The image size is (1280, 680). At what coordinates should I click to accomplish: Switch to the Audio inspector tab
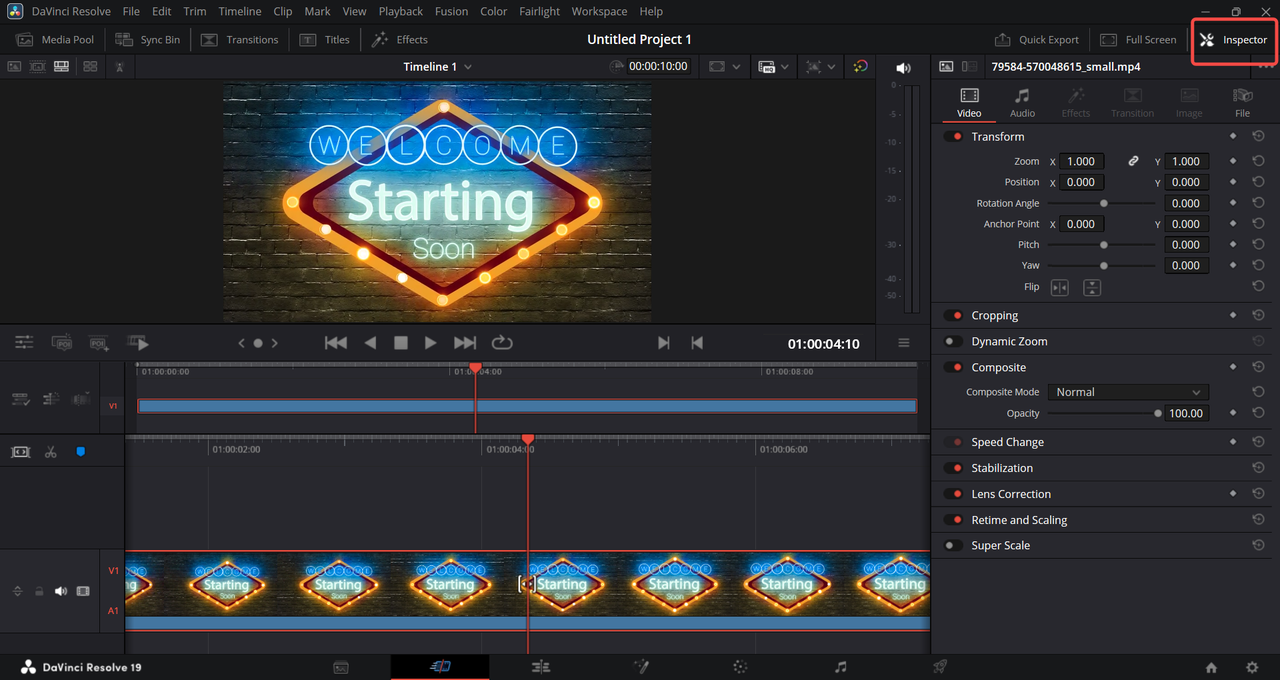(x=1022, y=102)
